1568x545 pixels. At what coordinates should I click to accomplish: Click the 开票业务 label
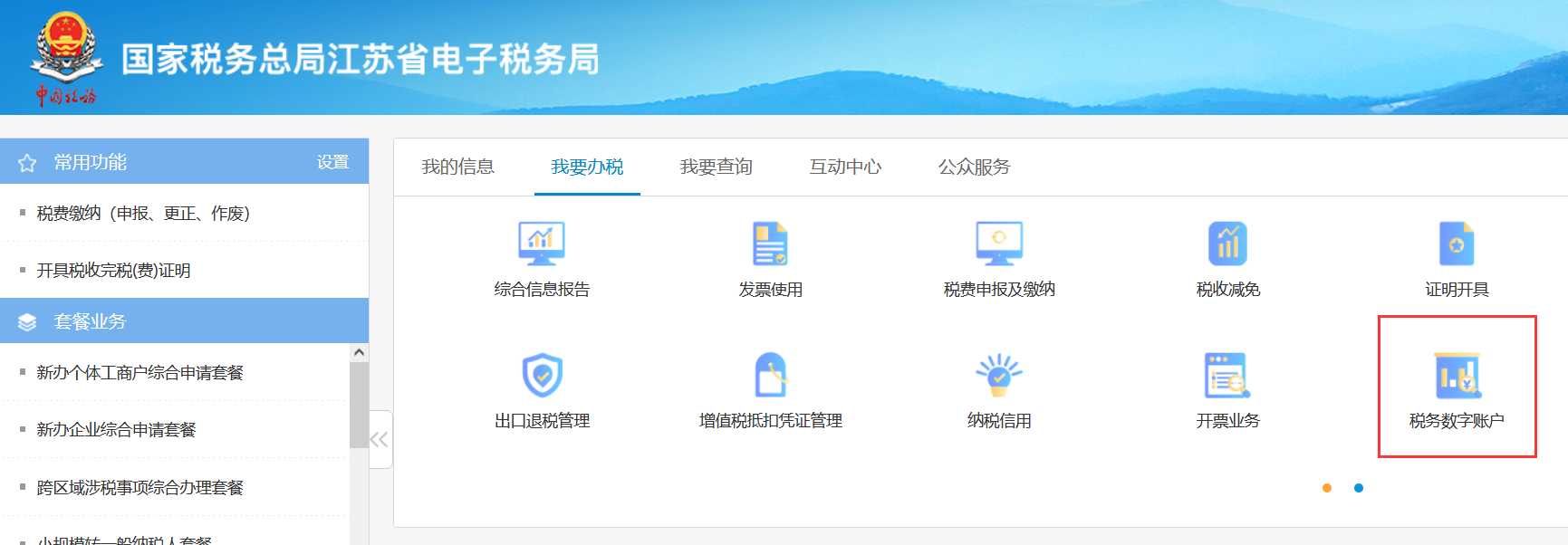[1227, 421]
